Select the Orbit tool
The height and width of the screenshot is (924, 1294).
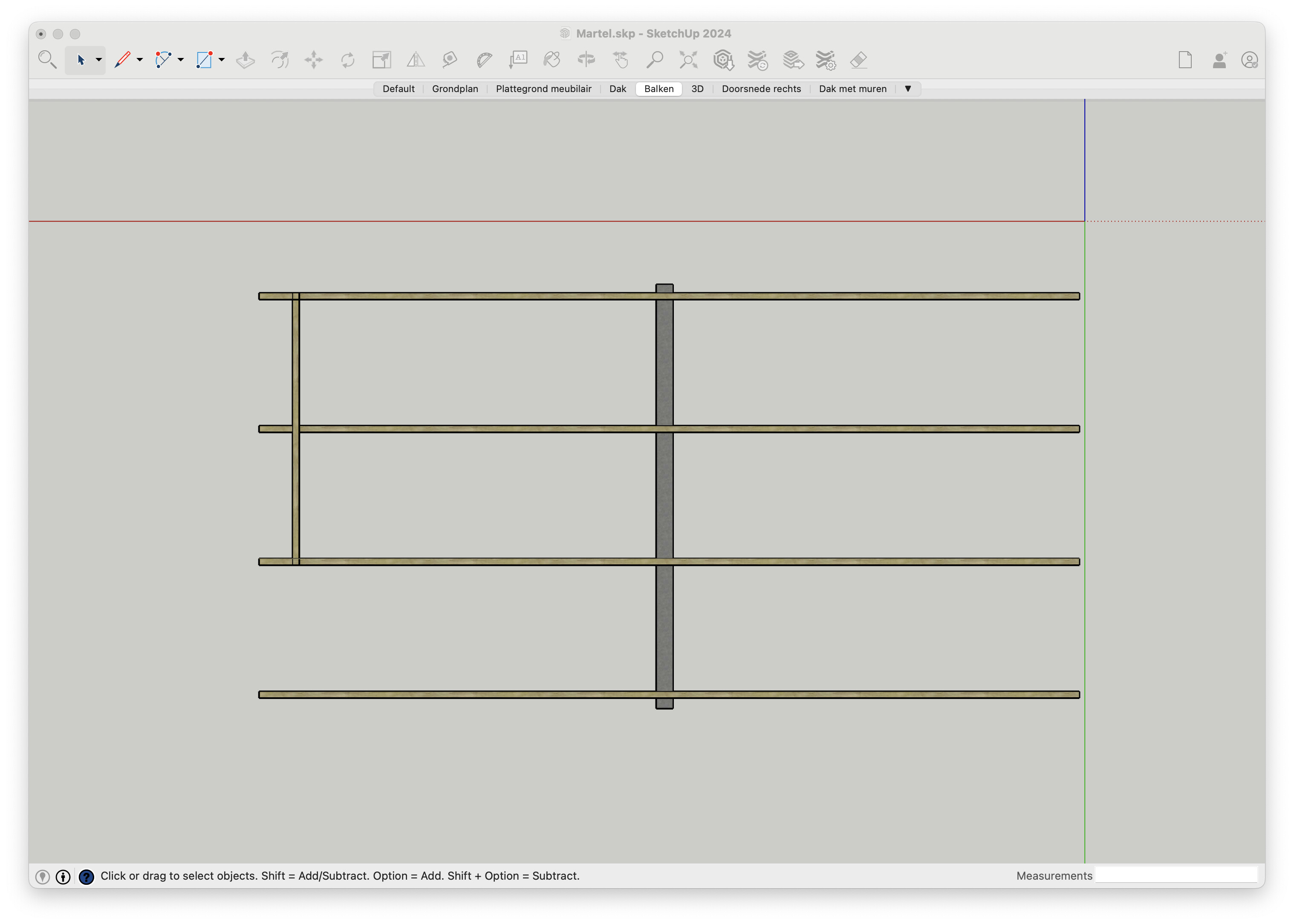click(x=586, y=60)
